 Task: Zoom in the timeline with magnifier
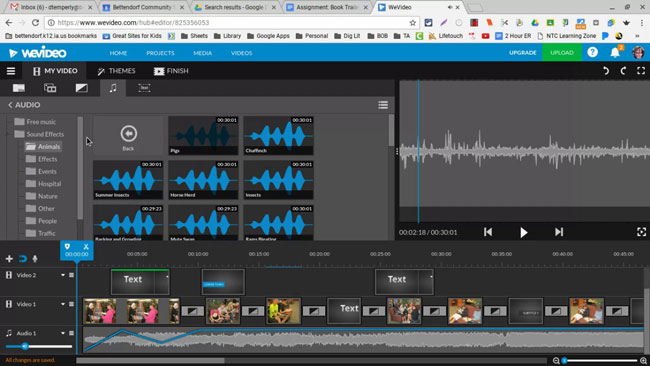click(x=643, y=361)
